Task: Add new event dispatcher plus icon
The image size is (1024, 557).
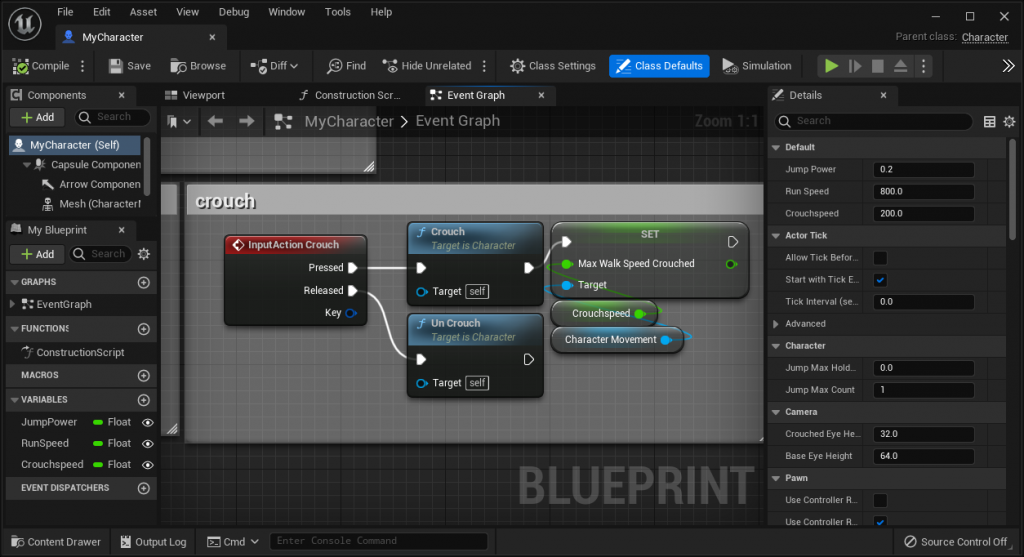Action: coord(144,488)
